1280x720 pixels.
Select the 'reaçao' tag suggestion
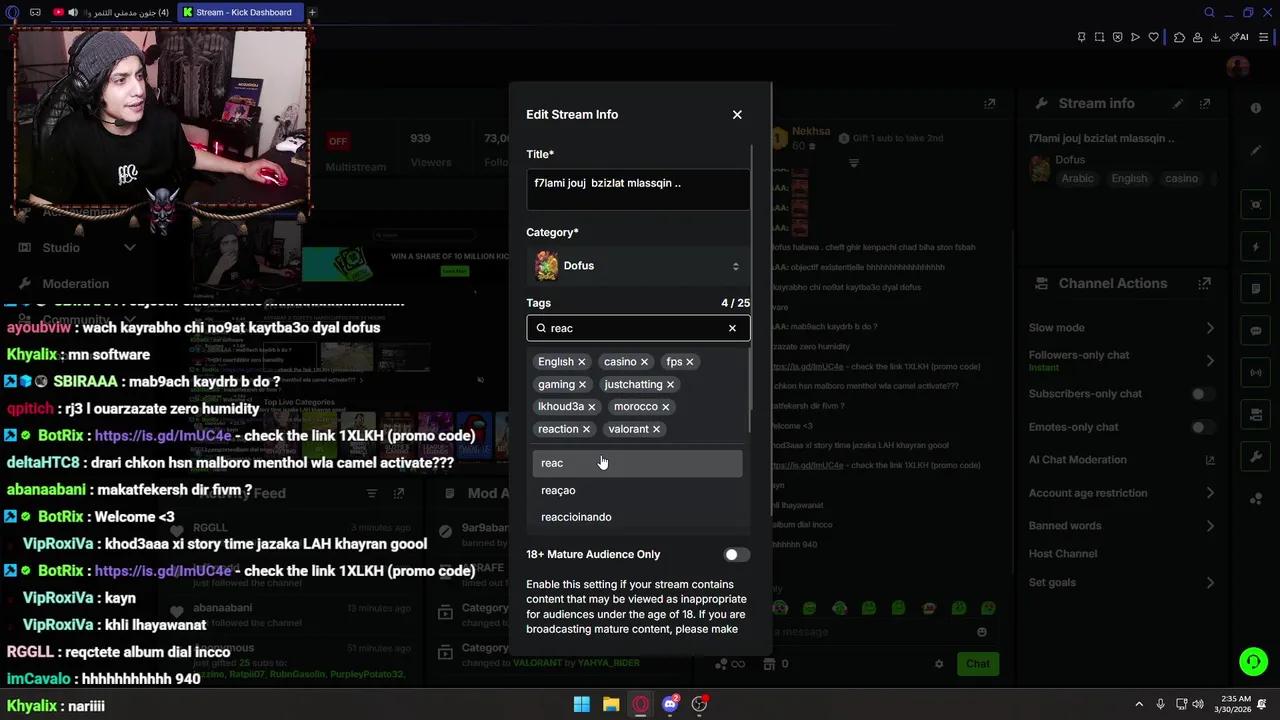(x=637, y=490)
